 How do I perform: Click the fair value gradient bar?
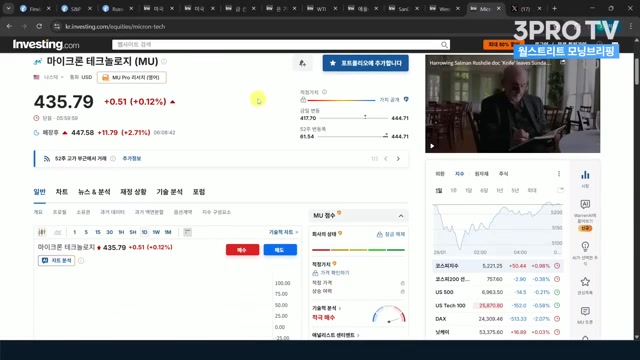click(341, 100)
